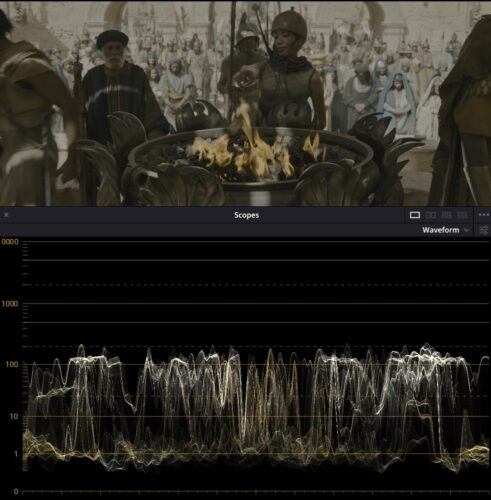This screenshot has width=491, height=500.
Task: Click the 10 nit scale label
Action: click(x=14, y=416)
